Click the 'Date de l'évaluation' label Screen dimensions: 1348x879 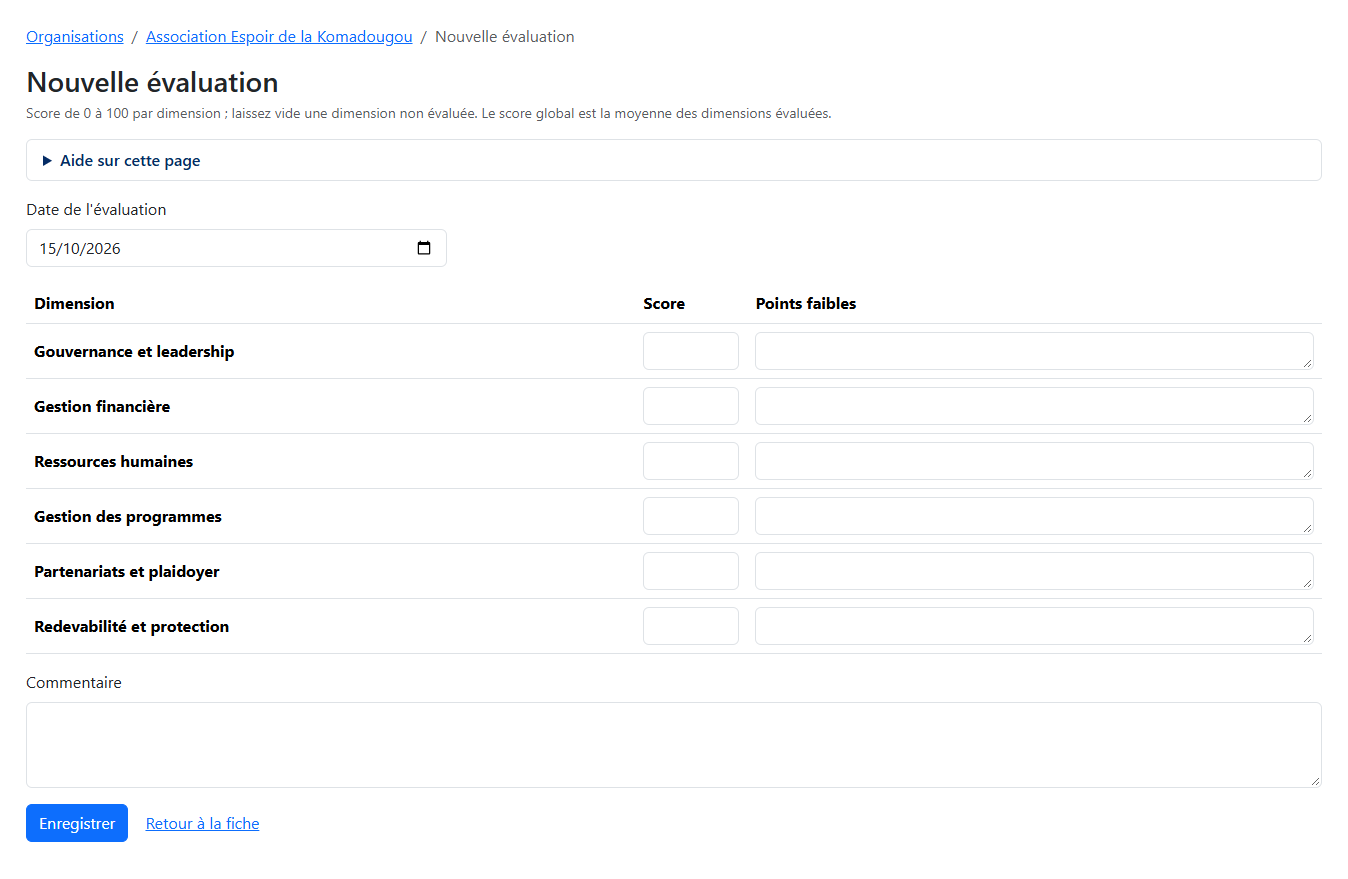coord(96,210)
